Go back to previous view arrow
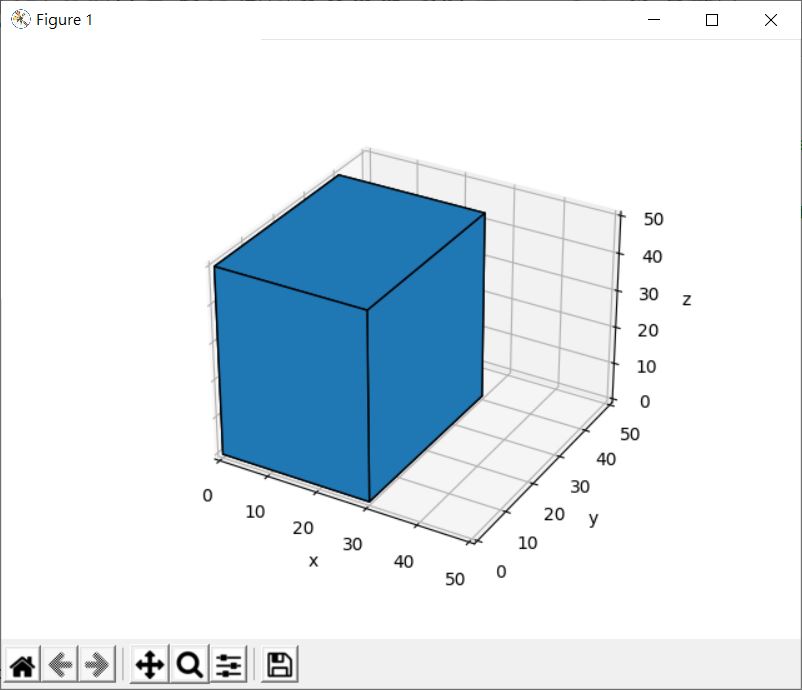The image size is (802, 690). pos(60,665)
